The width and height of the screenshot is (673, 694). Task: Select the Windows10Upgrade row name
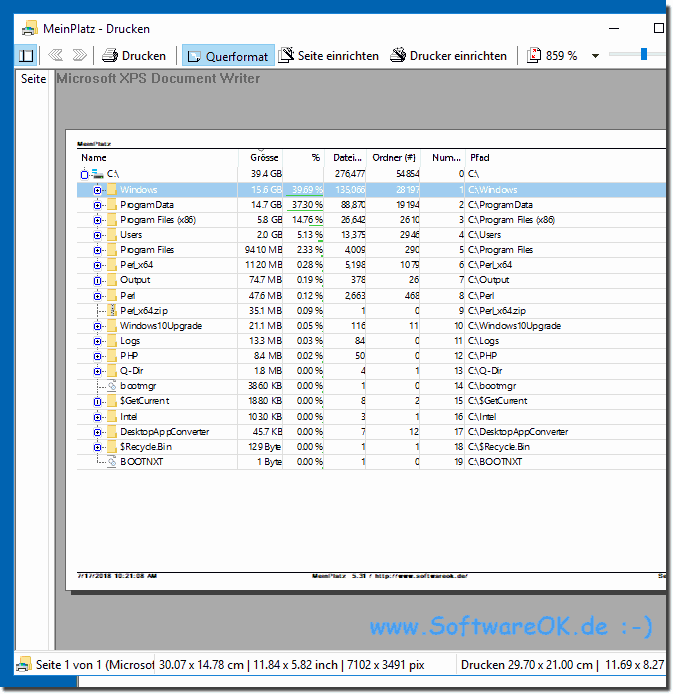pyautogui.click(x=161, y=326)
